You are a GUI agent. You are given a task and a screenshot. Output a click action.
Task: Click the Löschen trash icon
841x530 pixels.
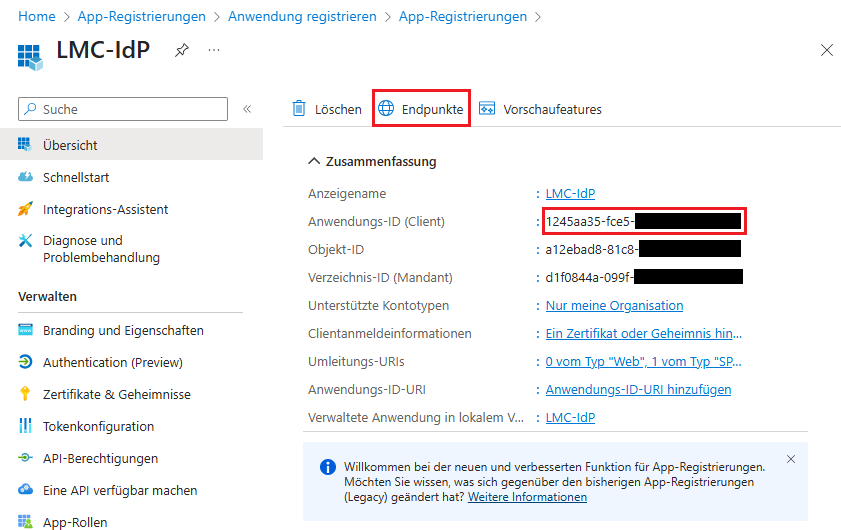click(x=298, y=109)
